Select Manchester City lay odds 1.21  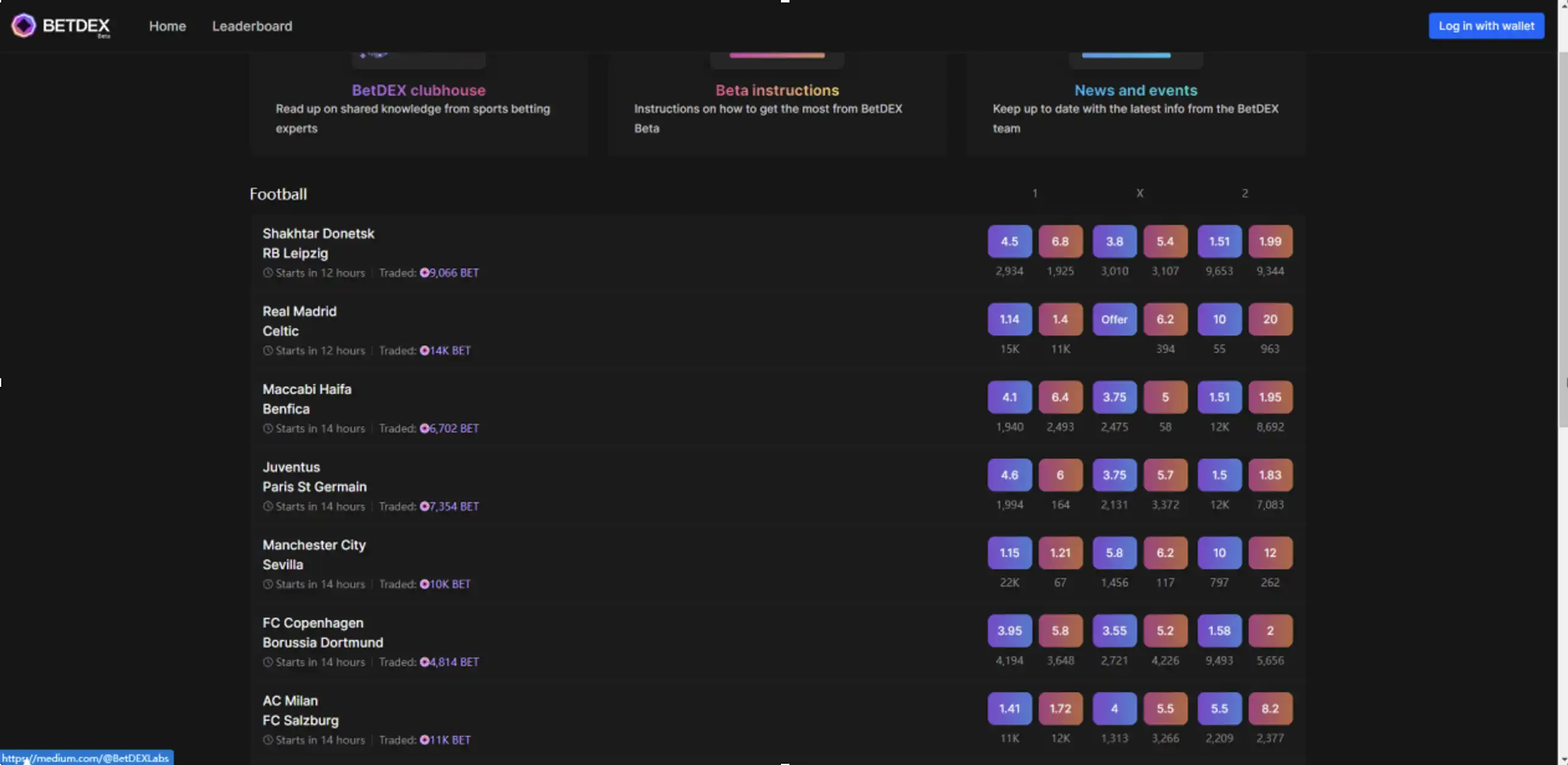click(1060, 553)
